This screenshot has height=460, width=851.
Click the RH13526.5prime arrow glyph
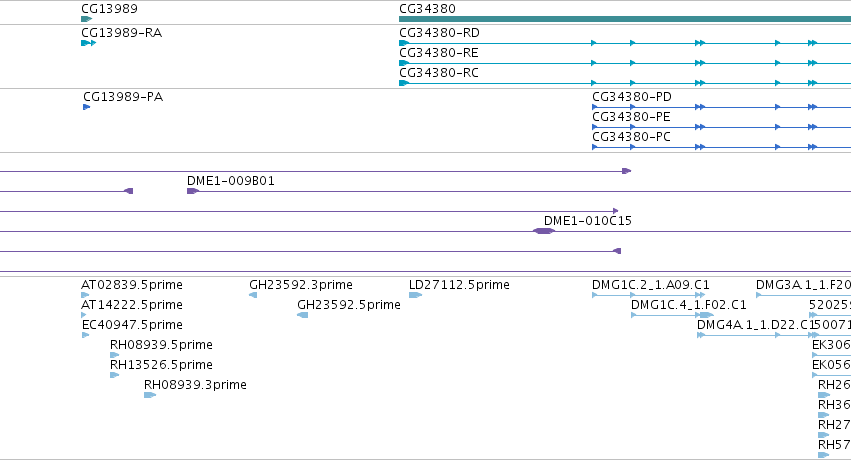(x=114, y=375)
